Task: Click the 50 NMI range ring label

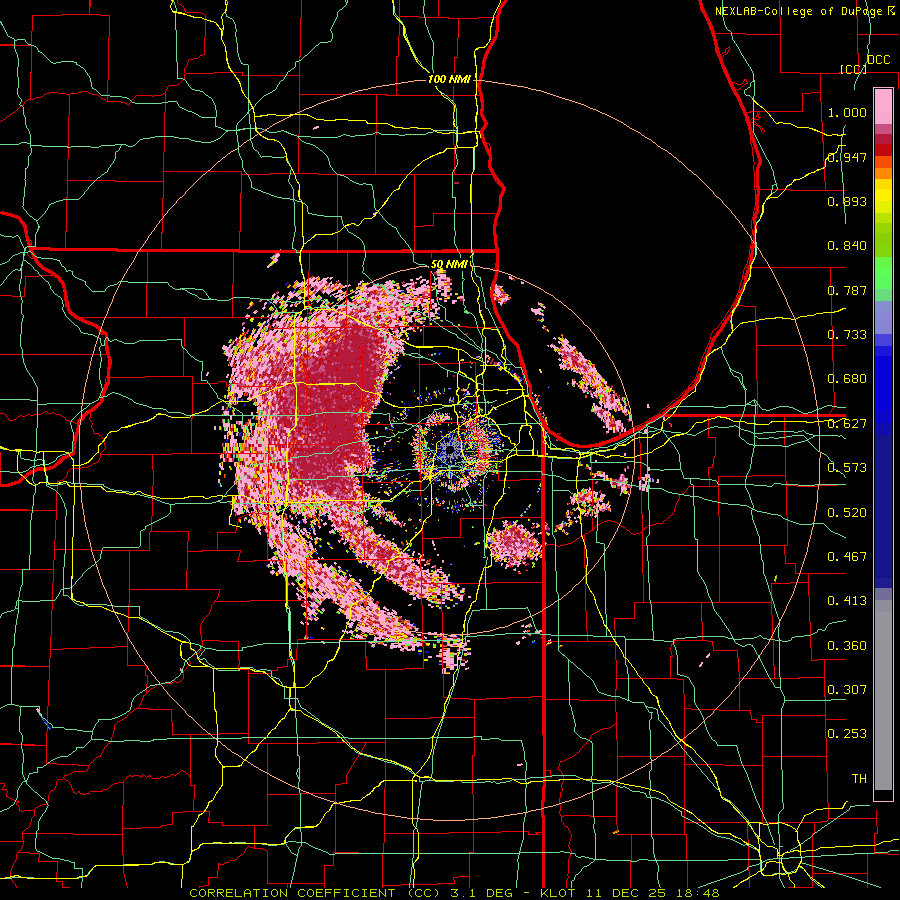Action: (x=449, y=265)
